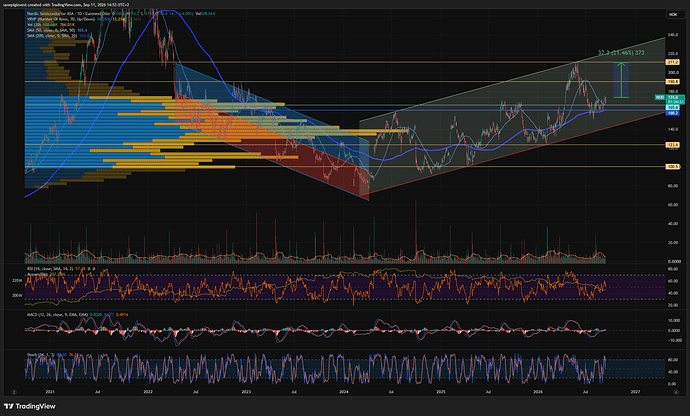This screenshot has height=416, width=690.
Task: Click the 2025 time axis label
Action: point(441,392)
